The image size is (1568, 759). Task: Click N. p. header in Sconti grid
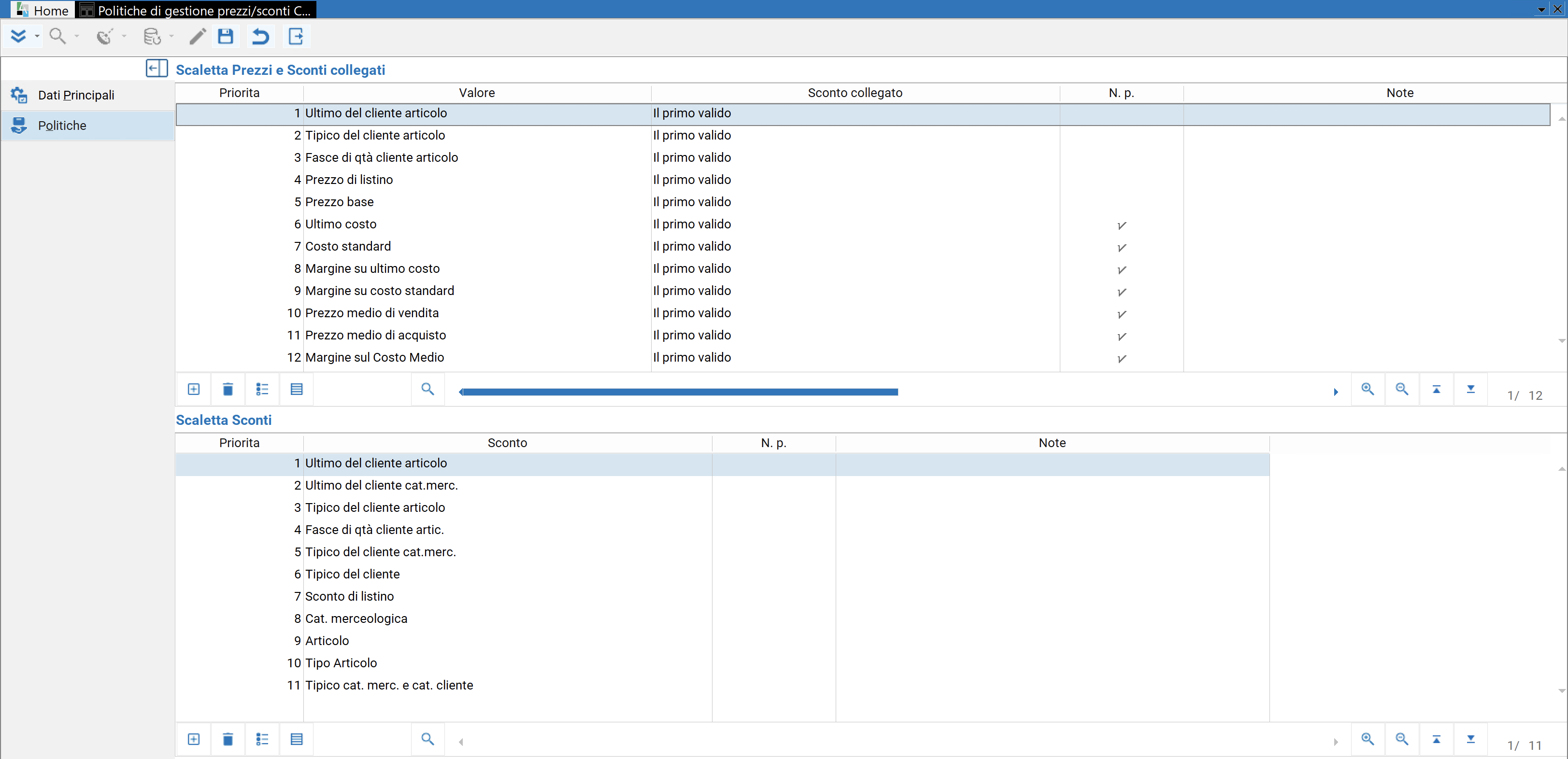pyautogui.click(x=774, y=443)
